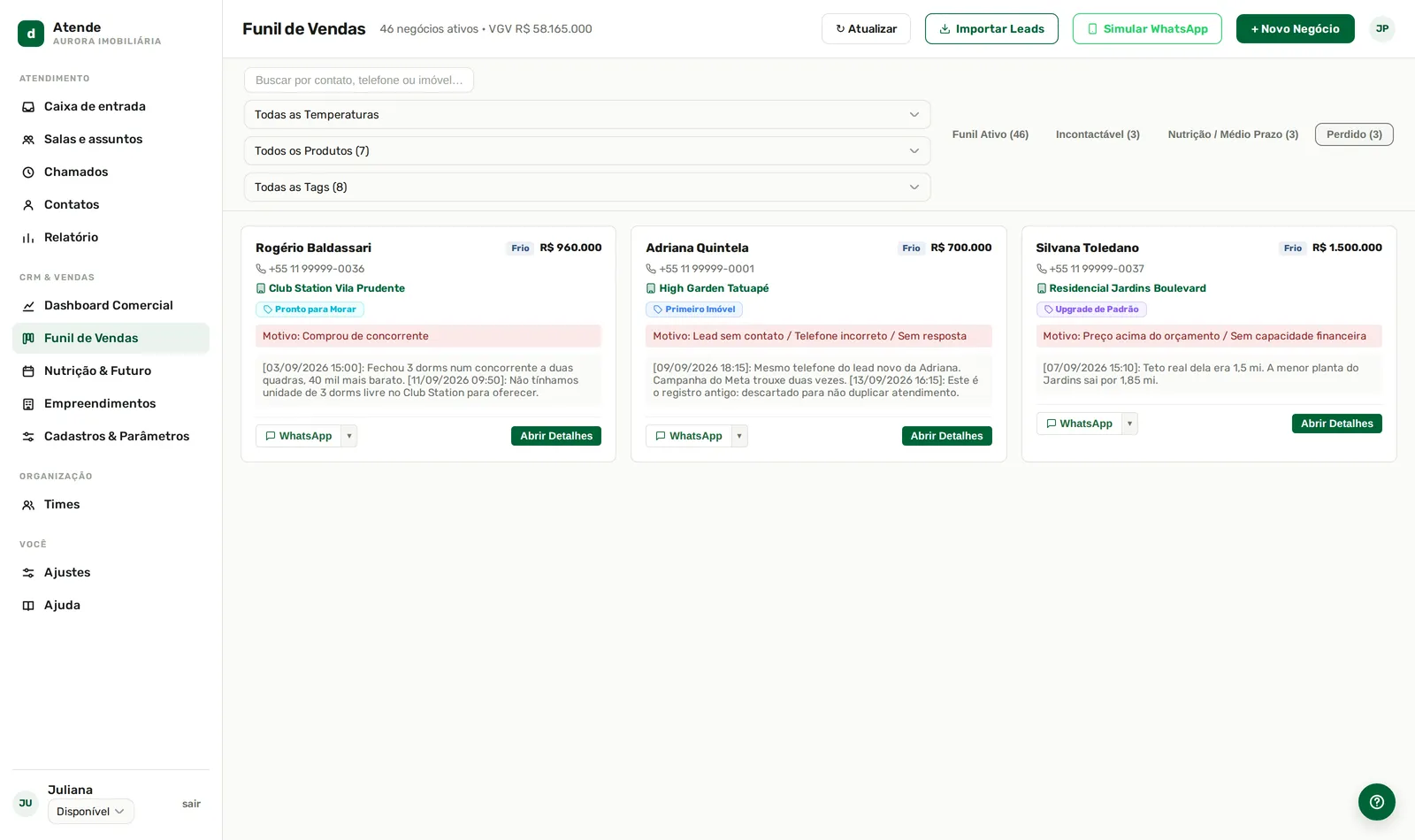Open Todos os Produtos (7) dropdown

pos(587,151)
